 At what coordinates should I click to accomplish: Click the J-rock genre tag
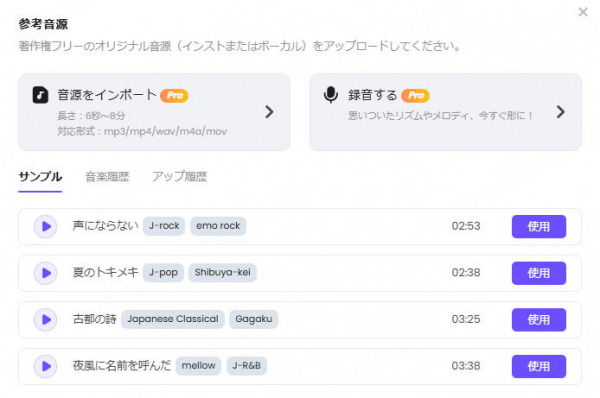pyautogui.click(x=164, y=226)
